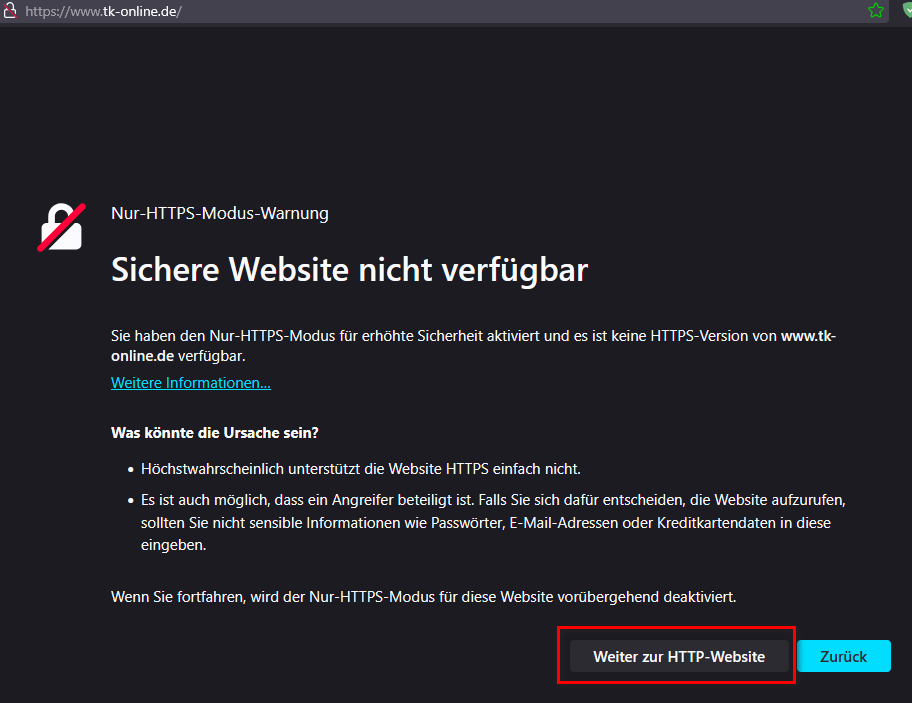Image resolution: width=912 pixels, height=703 pixels.
Task: Continue via 'Weiter zur HTTP-Website' button
Action: 679,656
